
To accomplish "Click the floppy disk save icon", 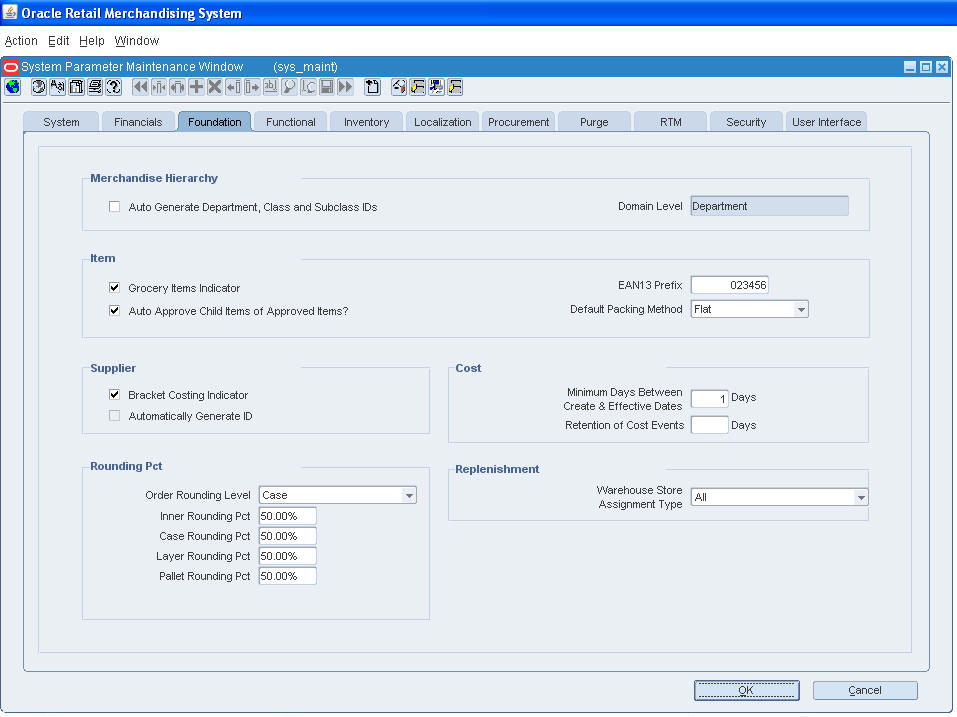I will [327, 87].
